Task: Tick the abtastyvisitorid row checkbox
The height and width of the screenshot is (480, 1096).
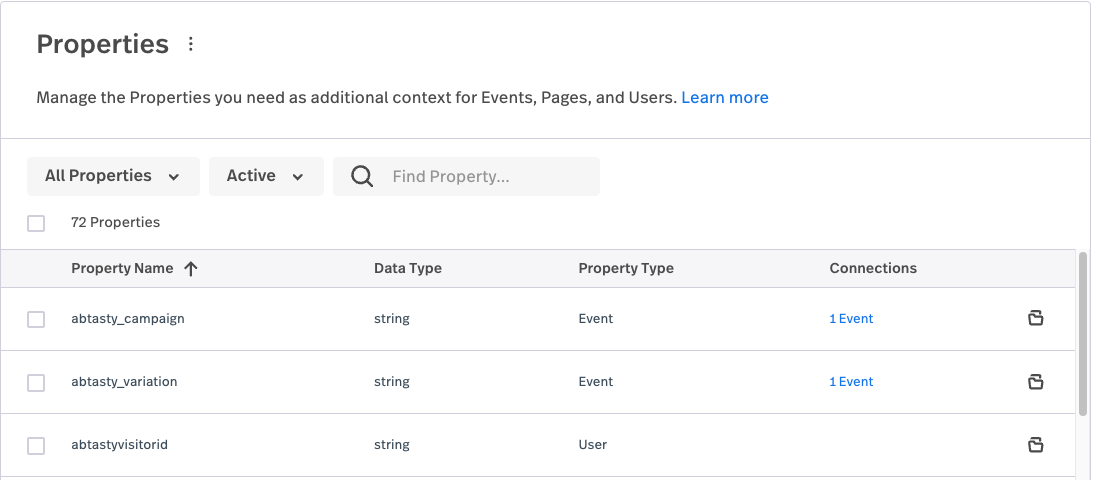Action: click(36, 446)
